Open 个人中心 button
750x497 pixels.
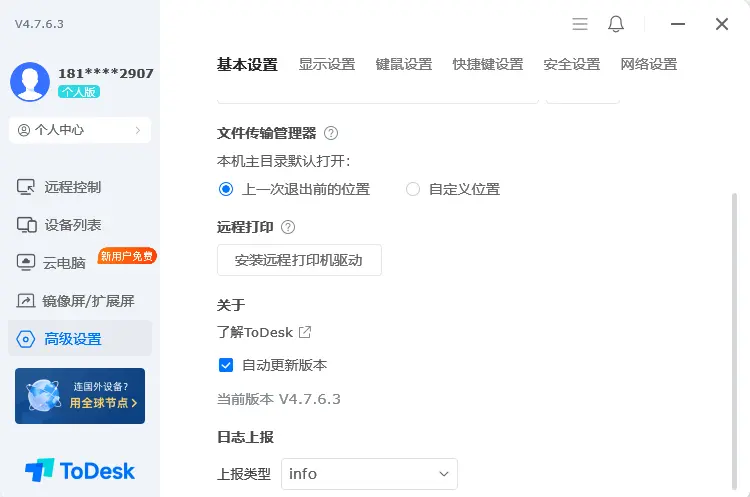tap(80, 130)
